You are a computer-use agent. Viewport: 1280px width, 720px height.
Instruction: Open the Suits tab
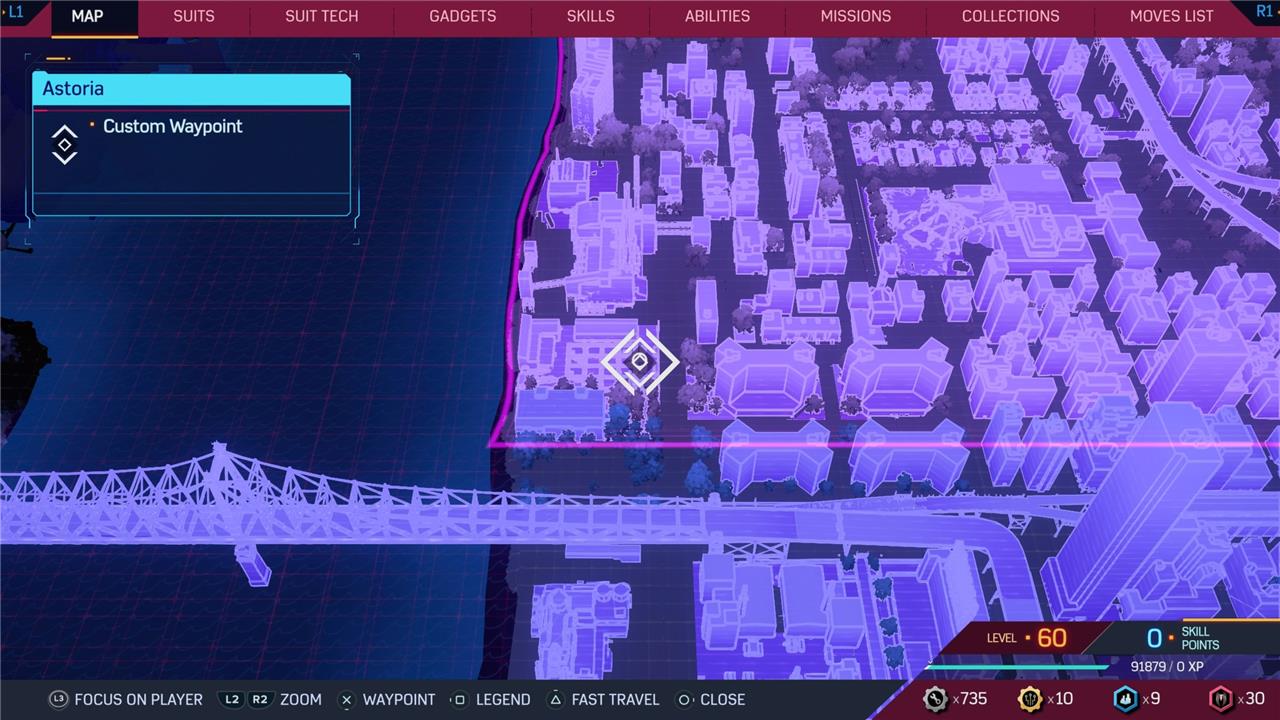[194, 17]
